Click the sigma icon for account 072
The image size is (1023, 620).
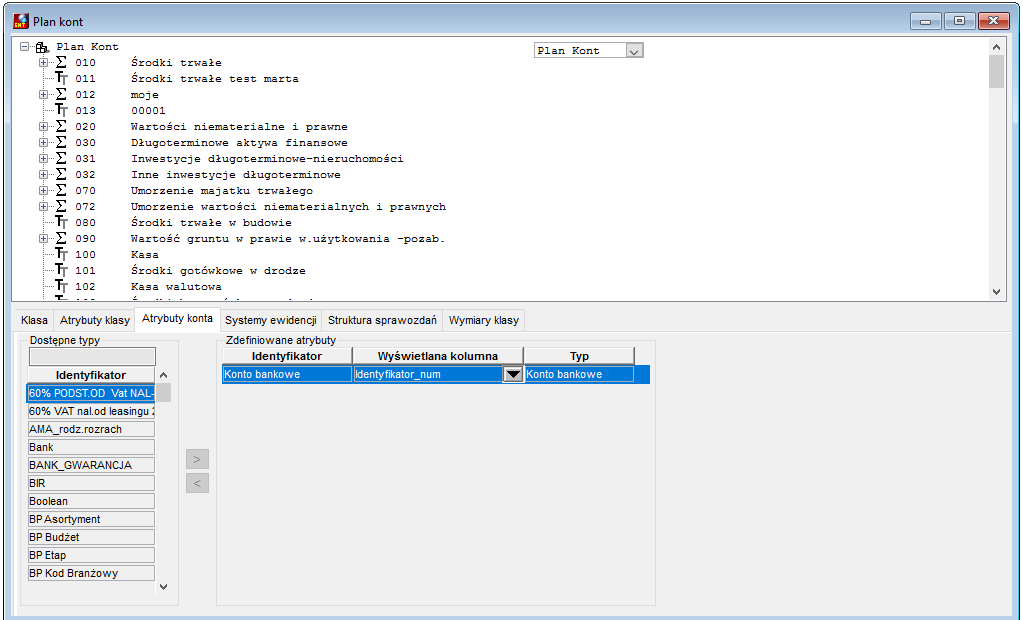61,206
